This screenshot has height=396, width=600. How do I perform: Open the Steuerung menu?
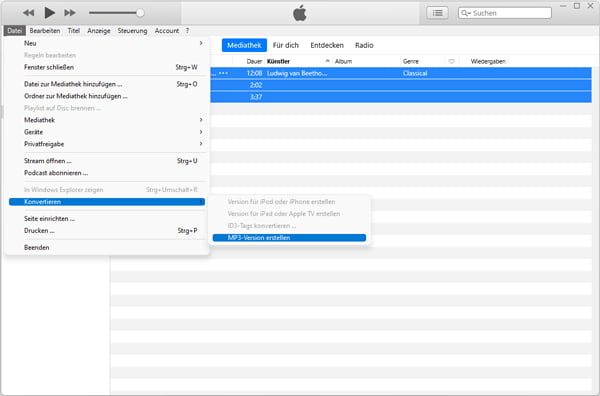coord(132,31)
